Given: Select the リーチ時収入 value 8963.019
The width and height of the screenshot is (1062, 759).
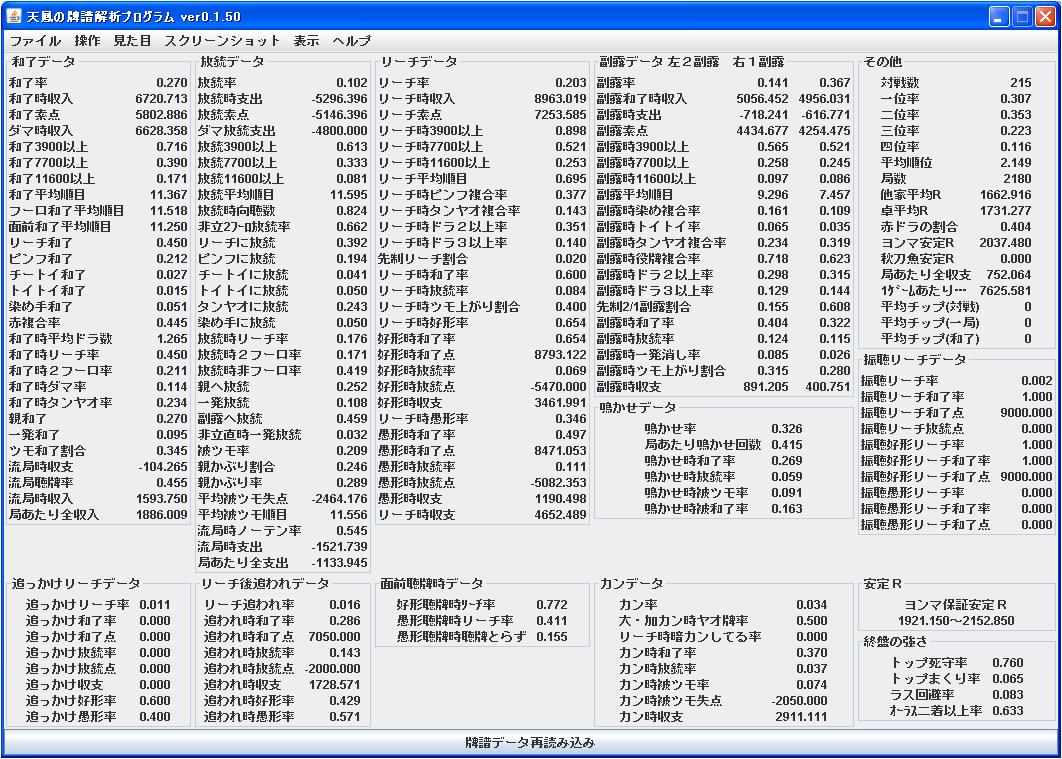Looking at the screenshot, I should [560, 99].
